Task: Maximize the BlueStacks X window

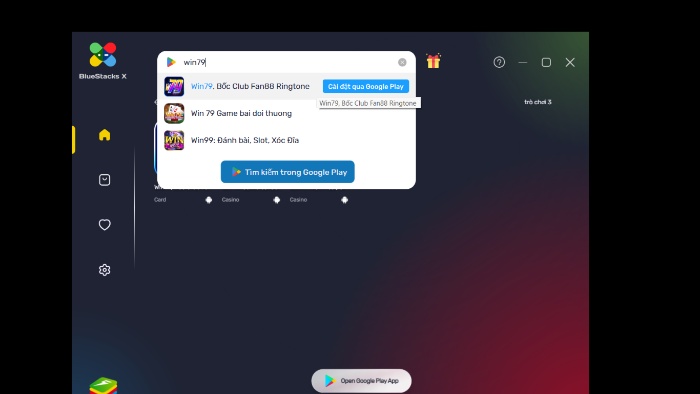Action: pos(546,62)
